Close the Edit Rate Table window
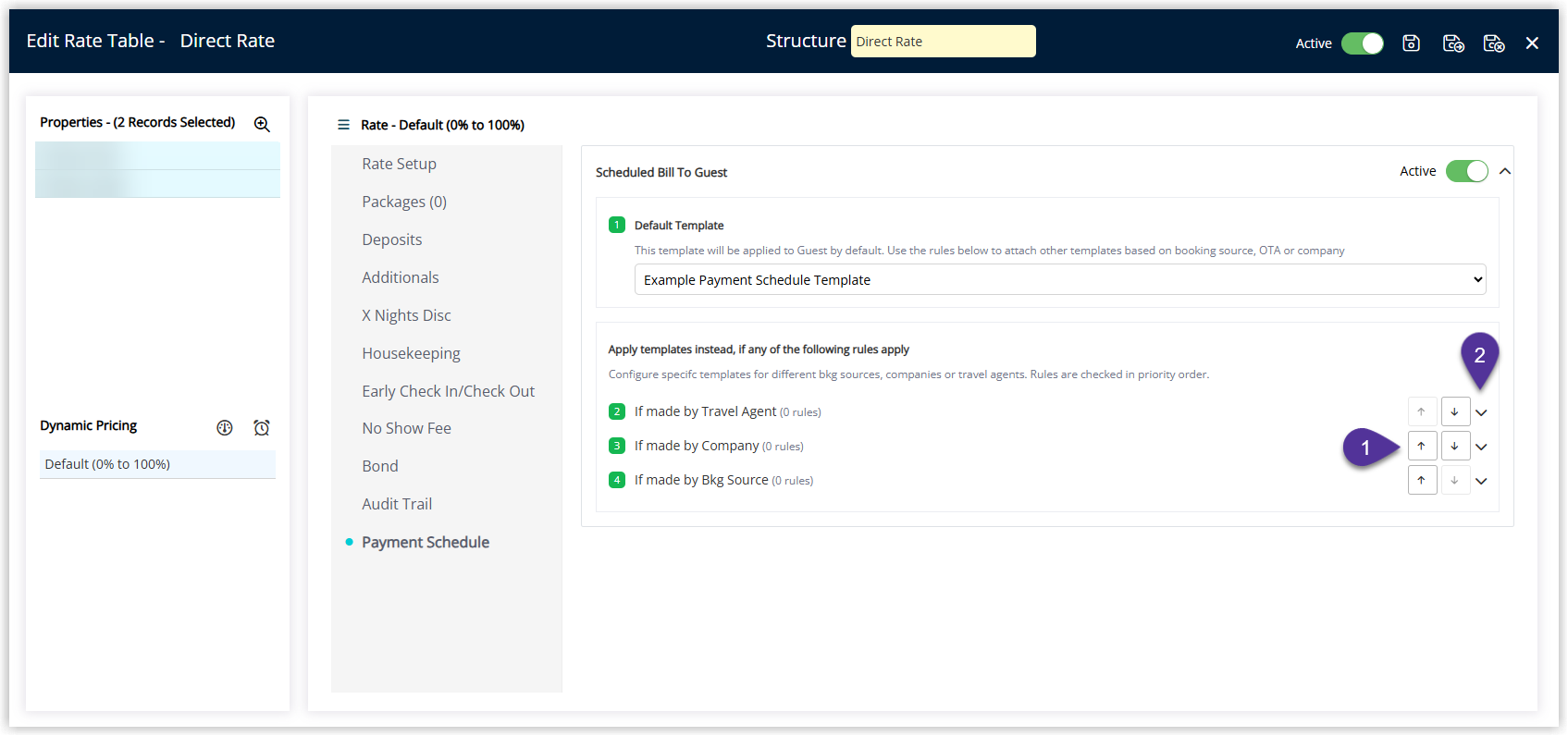This screenshot has height=736, width=1568. [x=1532, y=43]
